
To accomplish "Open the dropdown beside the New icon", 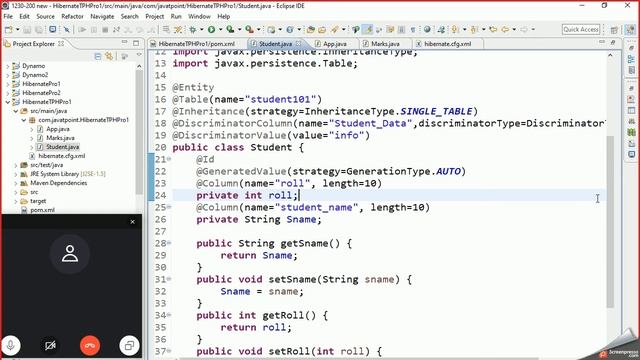I will point(17,29).
